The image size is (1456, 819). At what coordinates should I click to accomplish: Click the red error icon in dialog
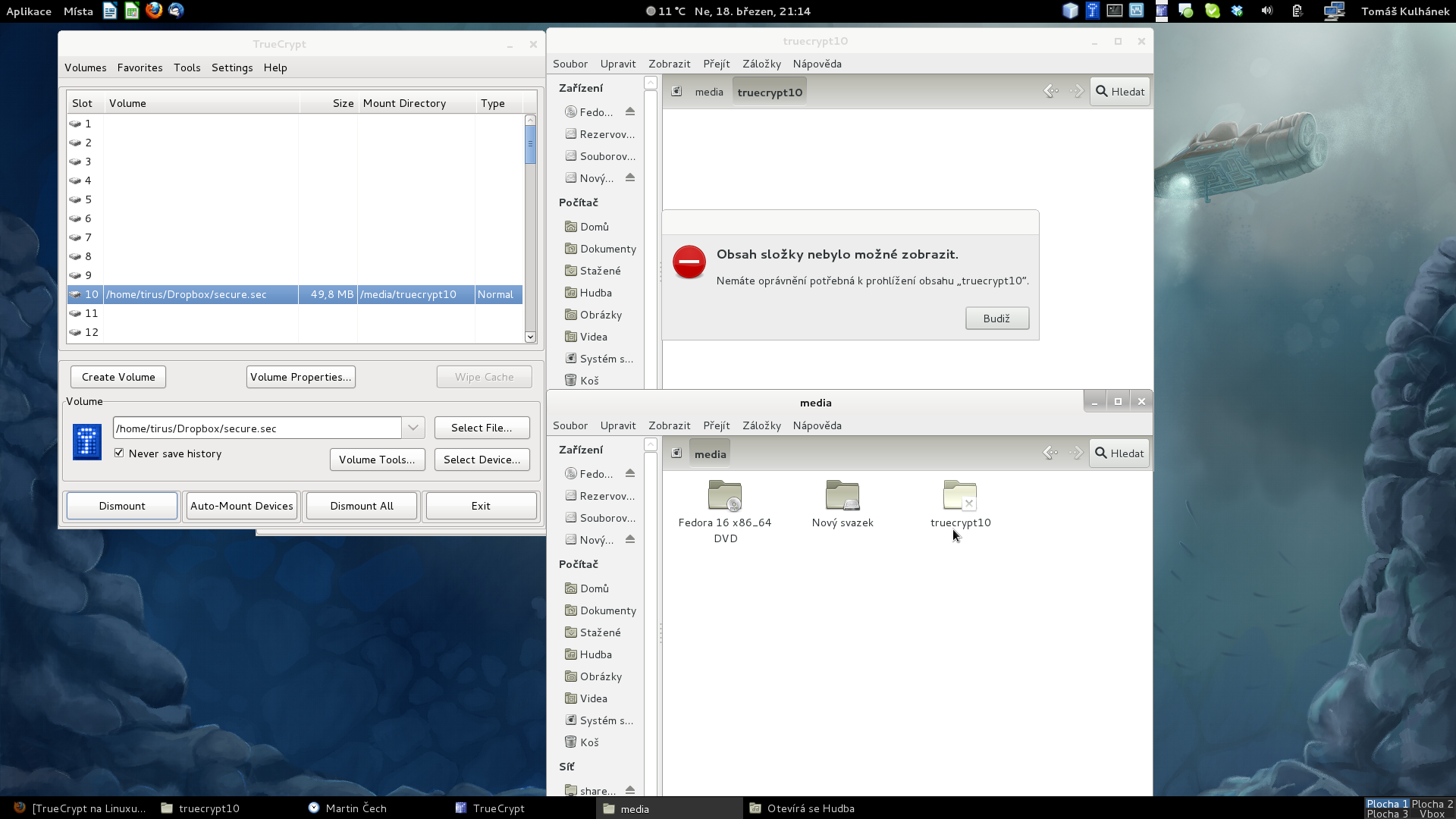click(689, 262)
